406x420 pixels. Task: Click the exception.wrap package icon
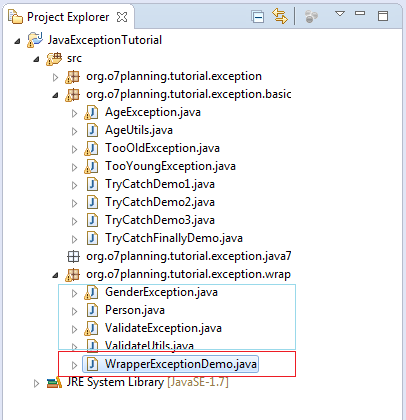tap(72, 274)
